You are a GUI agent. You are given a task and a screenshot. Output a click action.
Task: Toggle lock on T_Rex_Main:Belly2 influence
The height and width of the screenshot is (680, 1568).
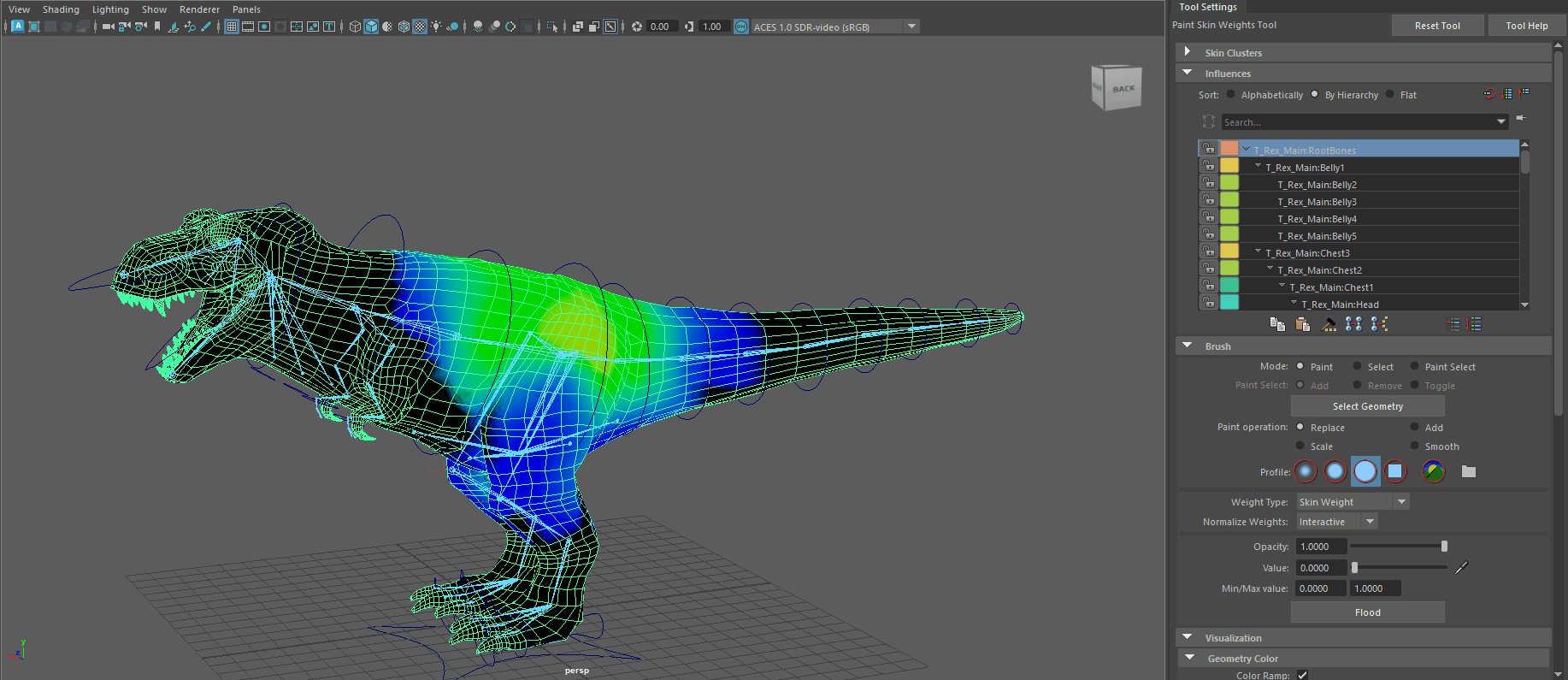(1208, 183)
